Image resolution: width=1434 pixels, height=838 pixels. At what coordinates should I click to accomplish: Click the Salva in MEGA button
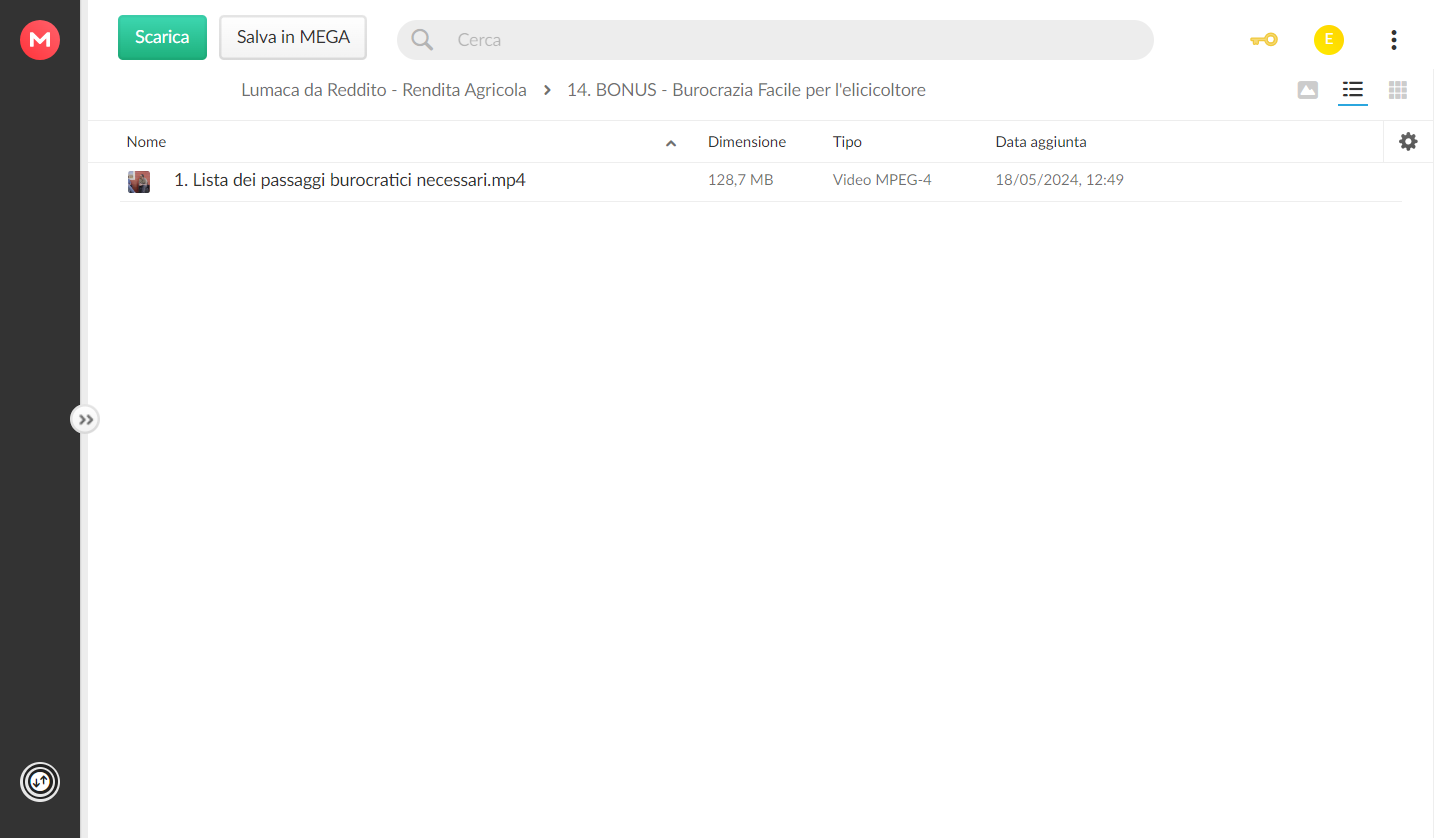(293, 37)
